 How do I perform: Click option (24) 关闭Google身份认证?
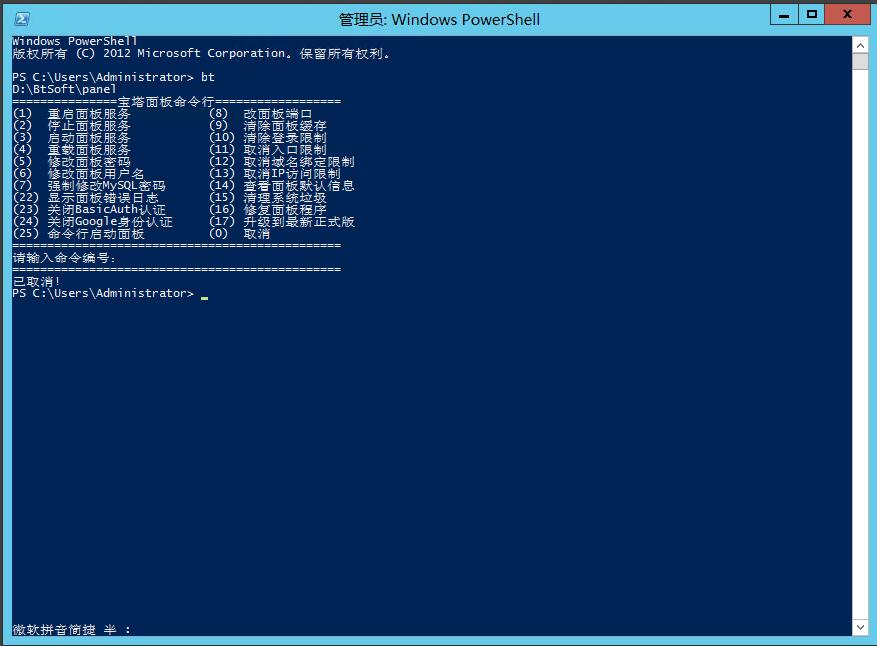[x=92, y=221]
